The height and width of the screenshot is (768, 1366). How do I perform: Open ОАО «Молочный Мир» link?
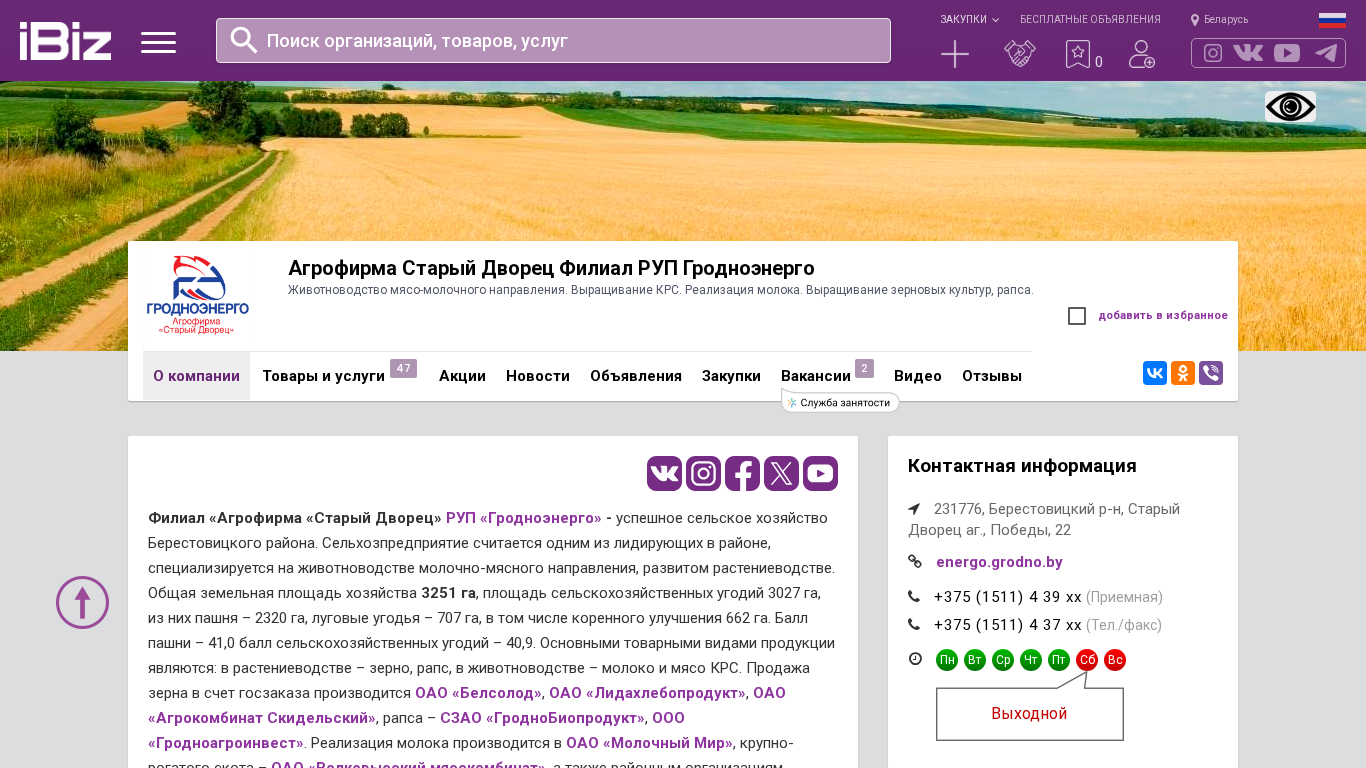[x=649, y=743]
